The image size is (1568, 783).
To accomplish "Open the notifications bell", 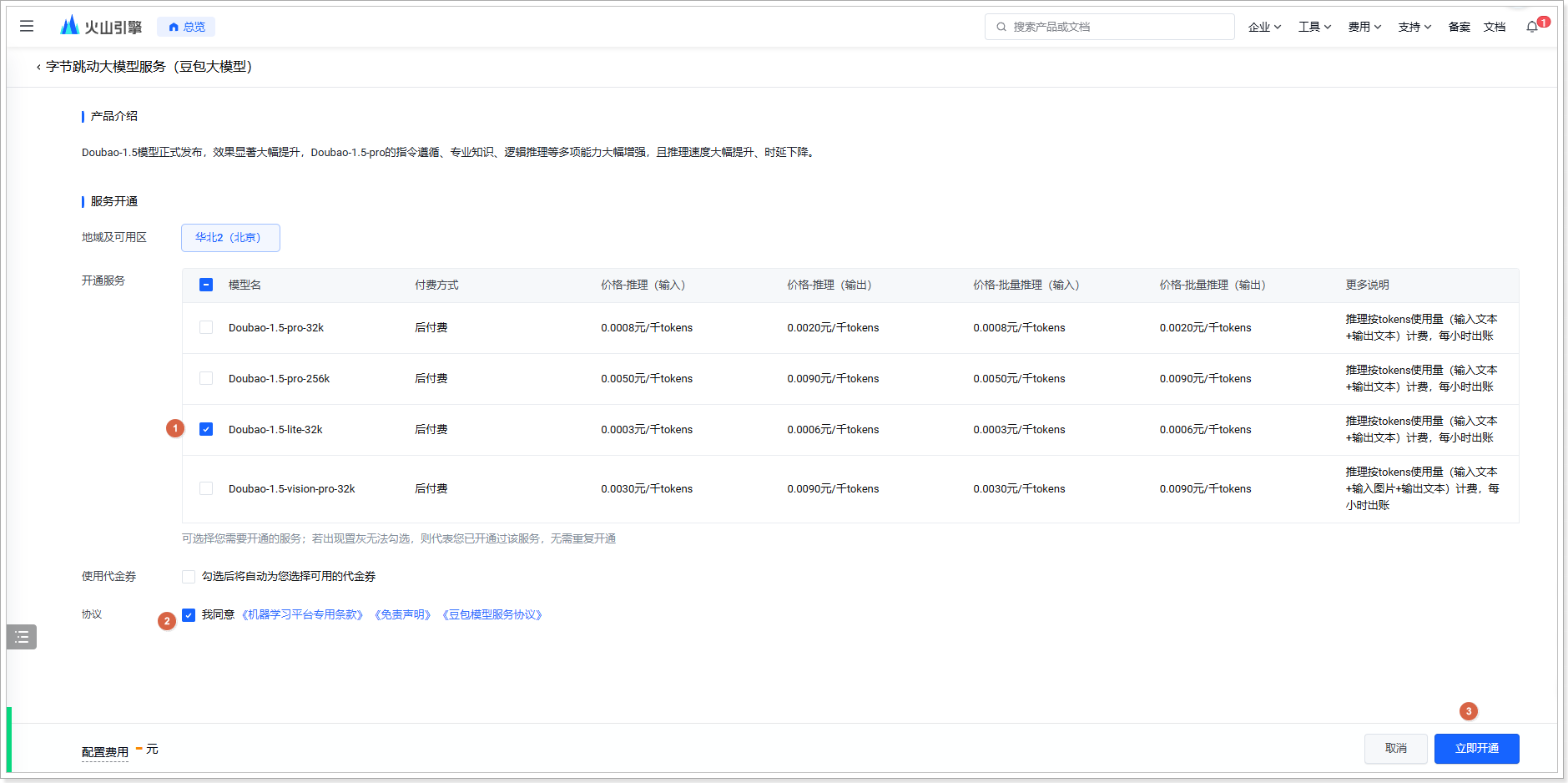I will 1532,27.
